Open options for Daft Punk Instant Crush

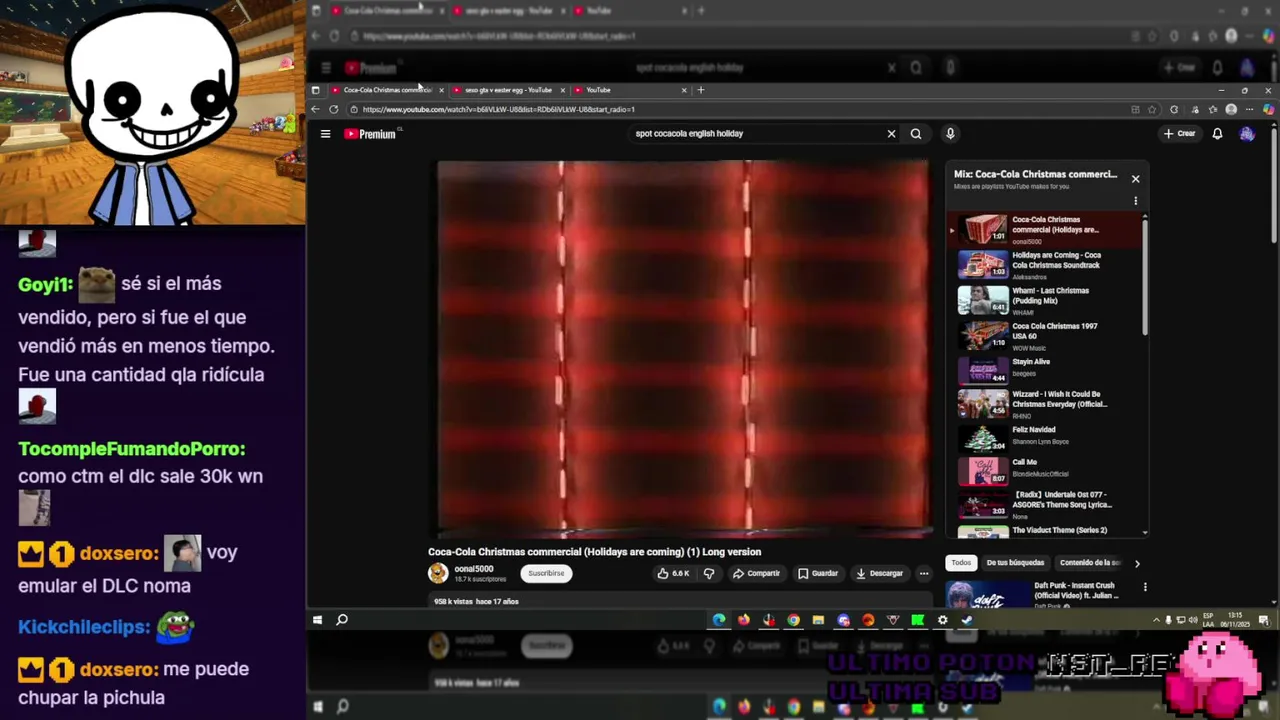(x=1145, y=587)
